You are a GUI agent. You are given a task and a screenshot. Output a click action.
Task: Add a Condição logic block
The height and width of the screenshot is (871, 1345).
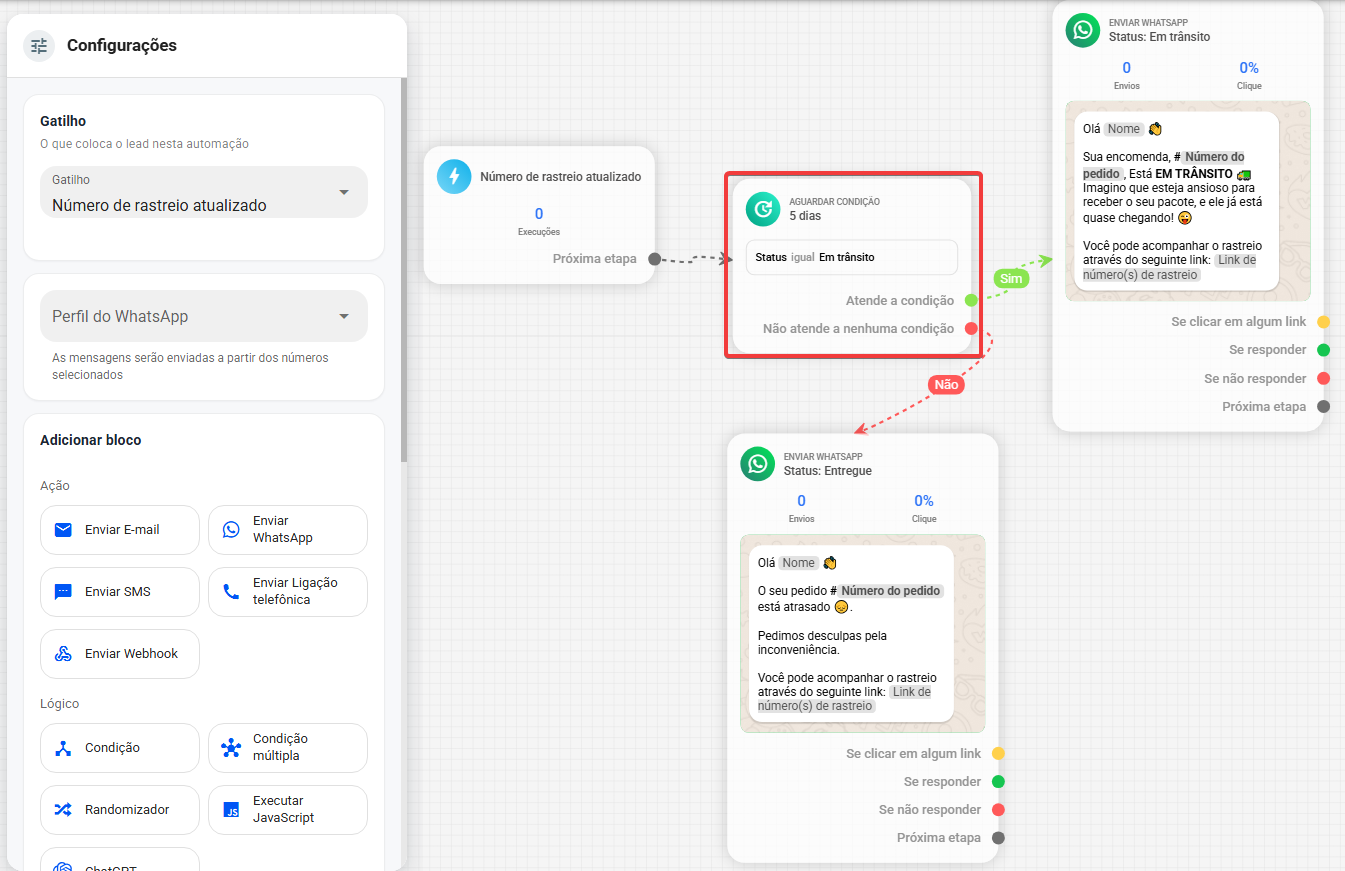pyautogui.click(x=120, y=748)
